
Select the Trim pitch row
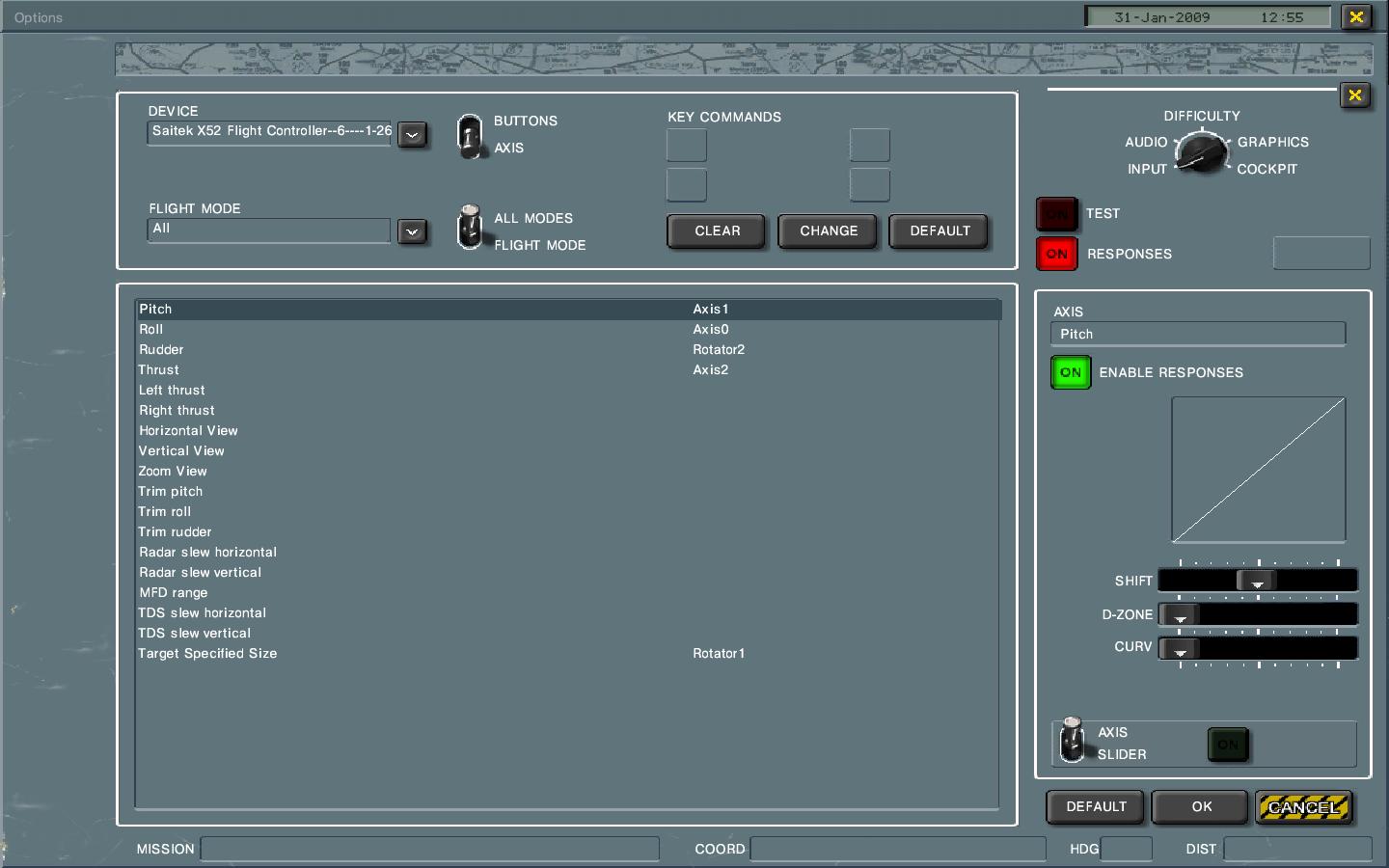[568, 492]
